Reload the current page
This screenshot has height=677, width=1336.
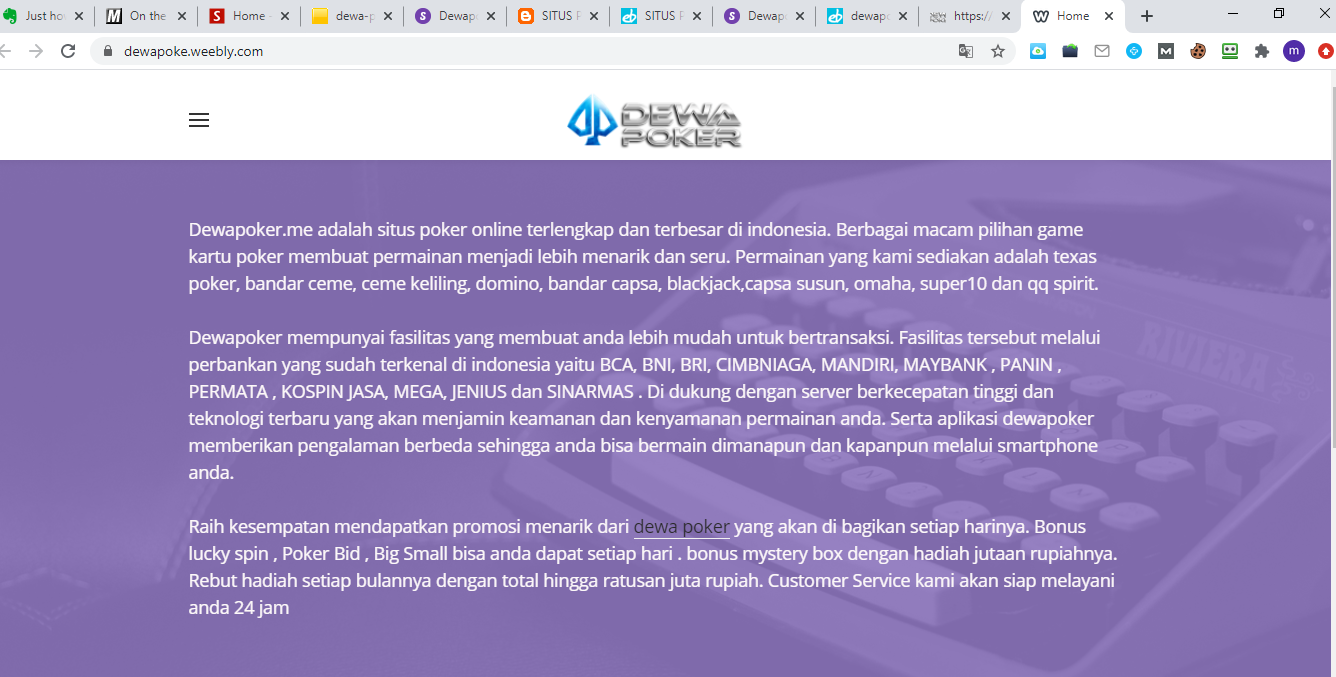point(68,51)
